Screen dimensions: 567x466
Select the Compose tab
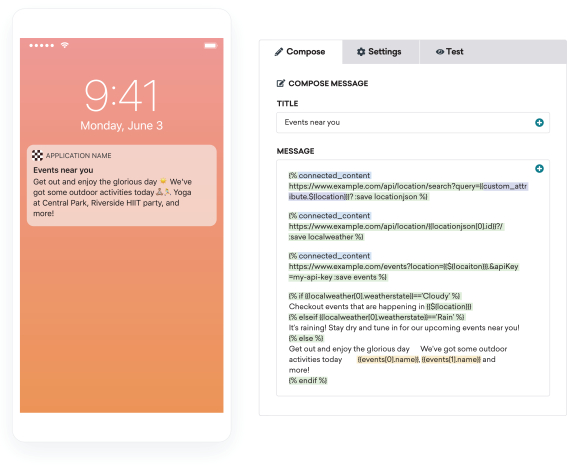(301, 52)
